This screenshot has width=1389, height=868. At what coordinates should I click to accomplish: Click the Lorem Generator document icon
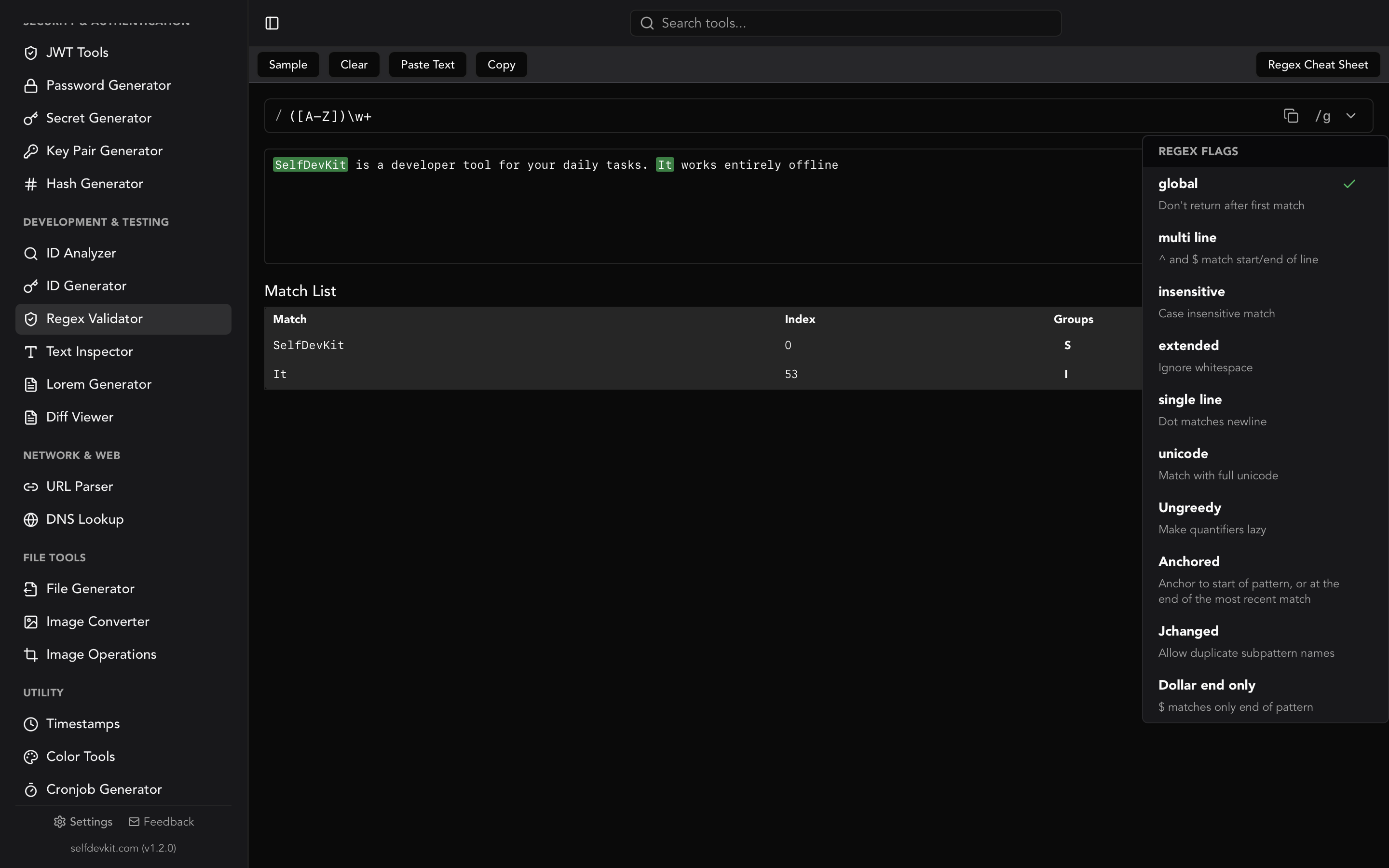tap(31, 384)
